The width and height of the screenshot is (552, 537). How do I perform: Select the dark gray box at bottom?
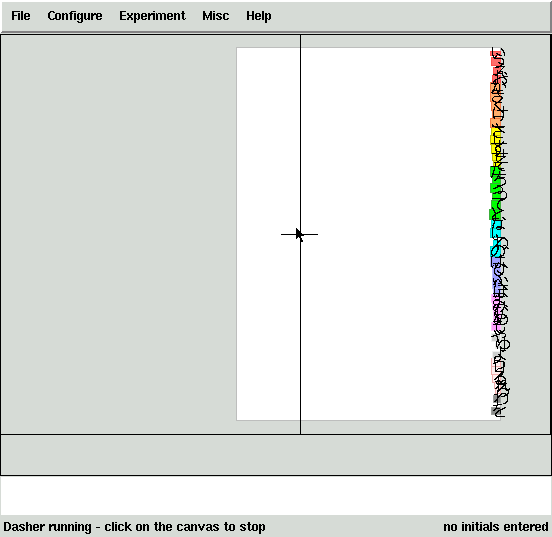496,405
